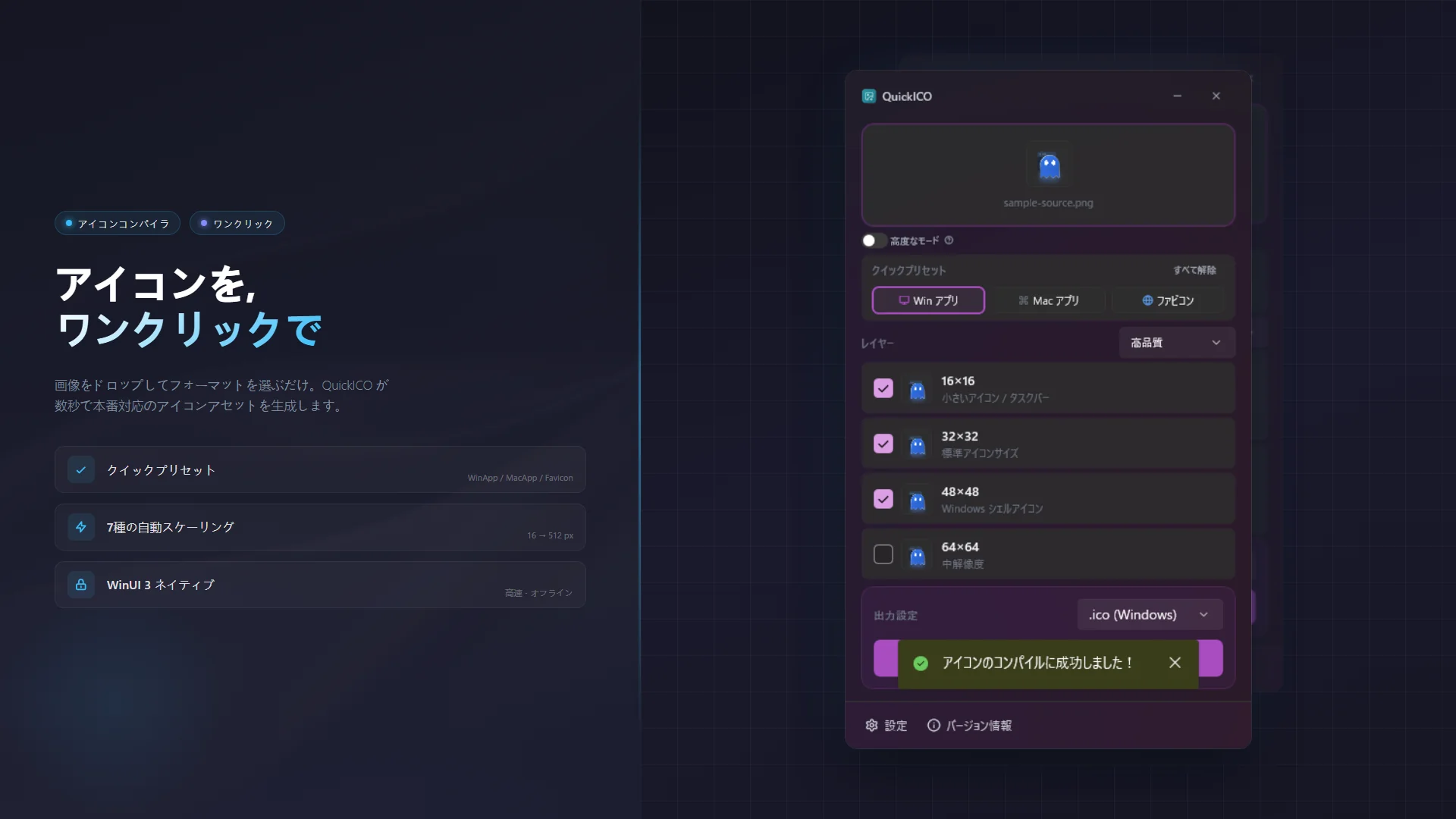
Task: Uncheck the 16×16 layer checkbox
Action: [883, 388]
